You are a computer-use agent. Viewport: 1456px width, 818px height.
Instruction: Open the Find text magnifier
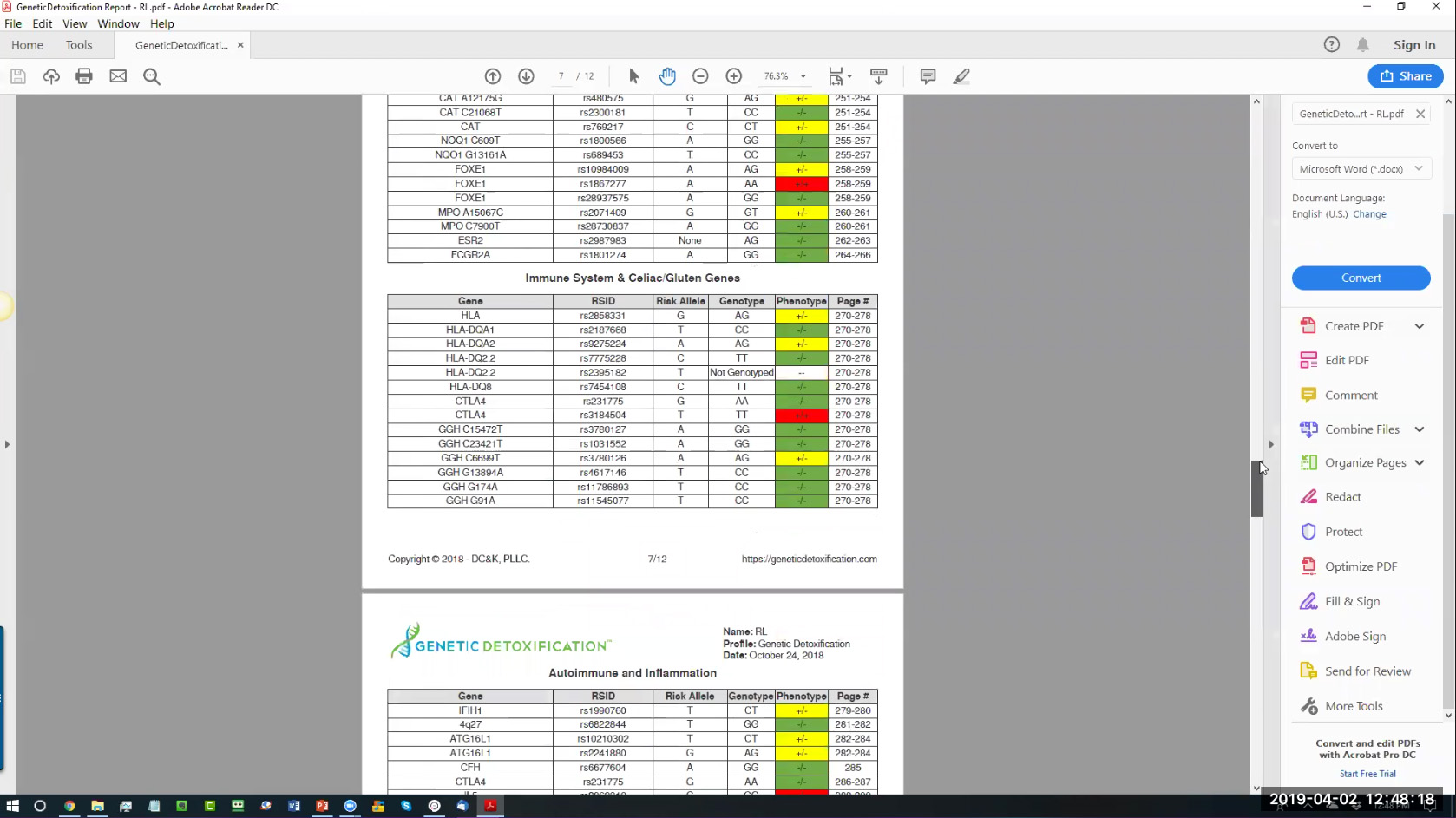152,76
